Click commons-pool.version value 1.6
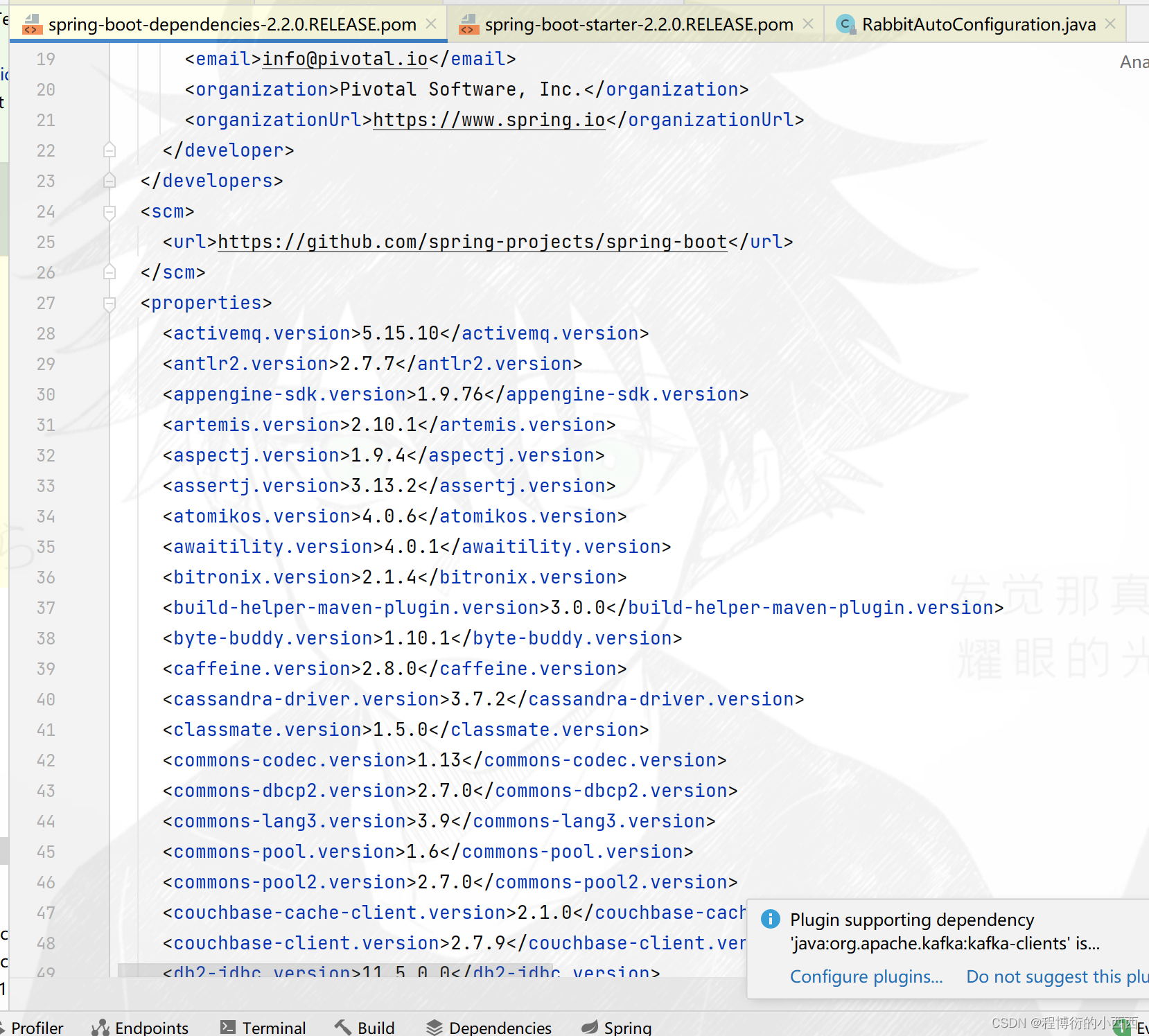Screen dimensions: 1149x1036 click(423, 852)
